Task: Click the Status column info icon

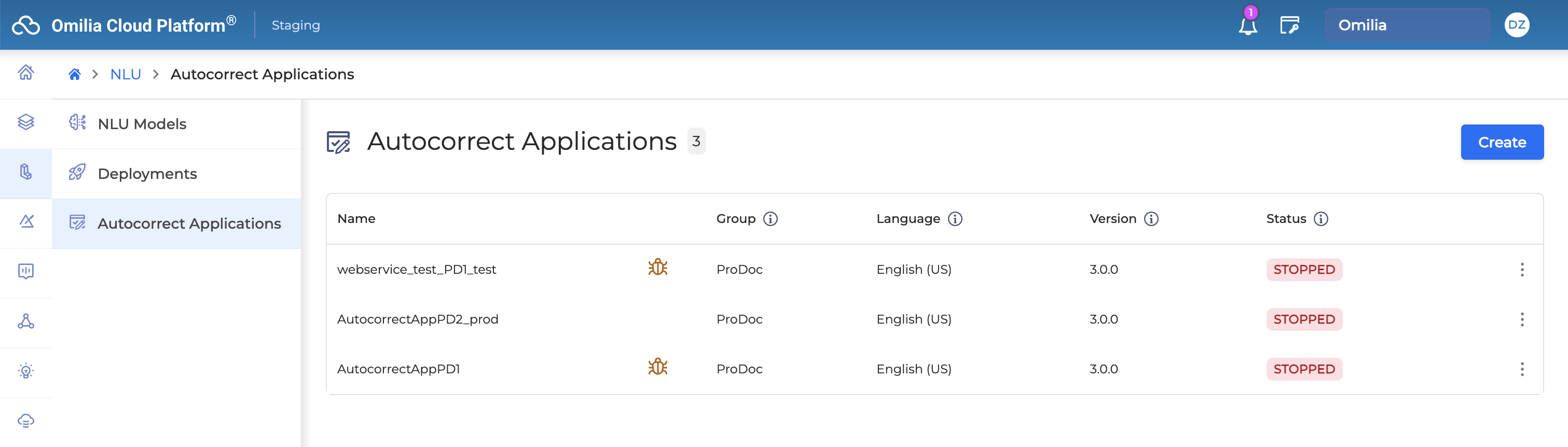Action: 1321,219
